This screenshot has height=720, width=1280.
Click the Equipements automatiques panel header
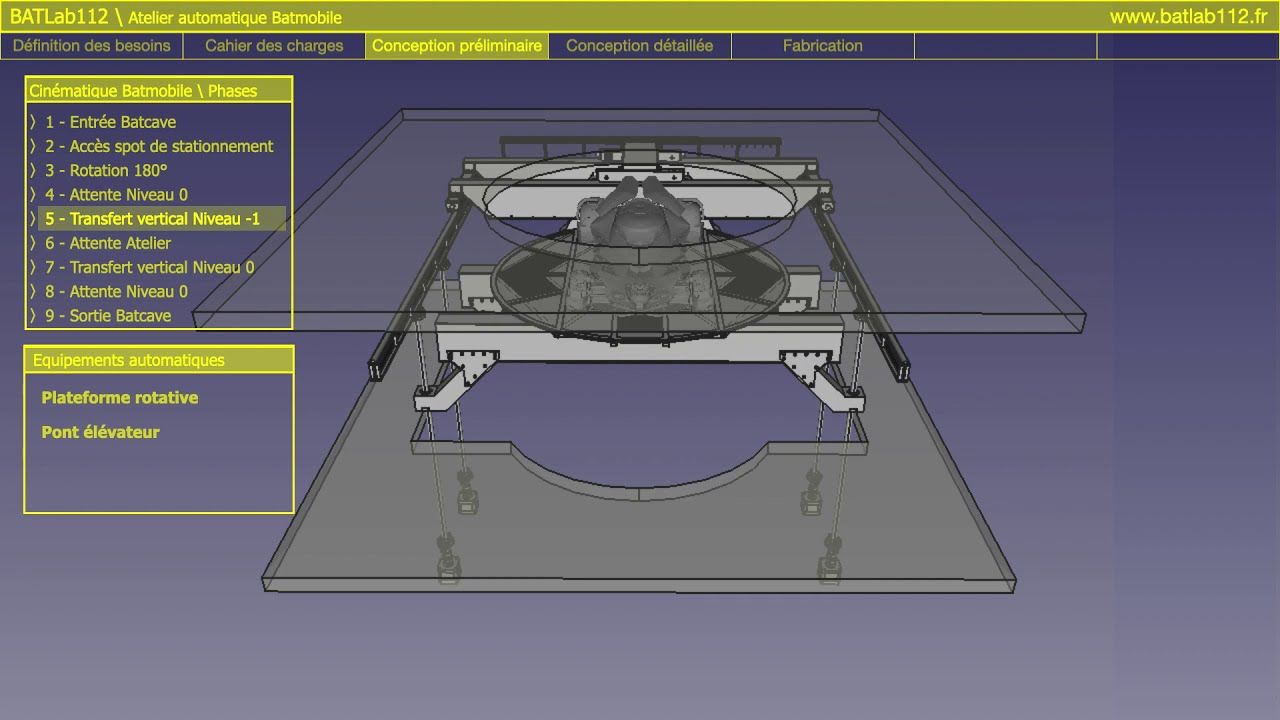coord(158,360)
